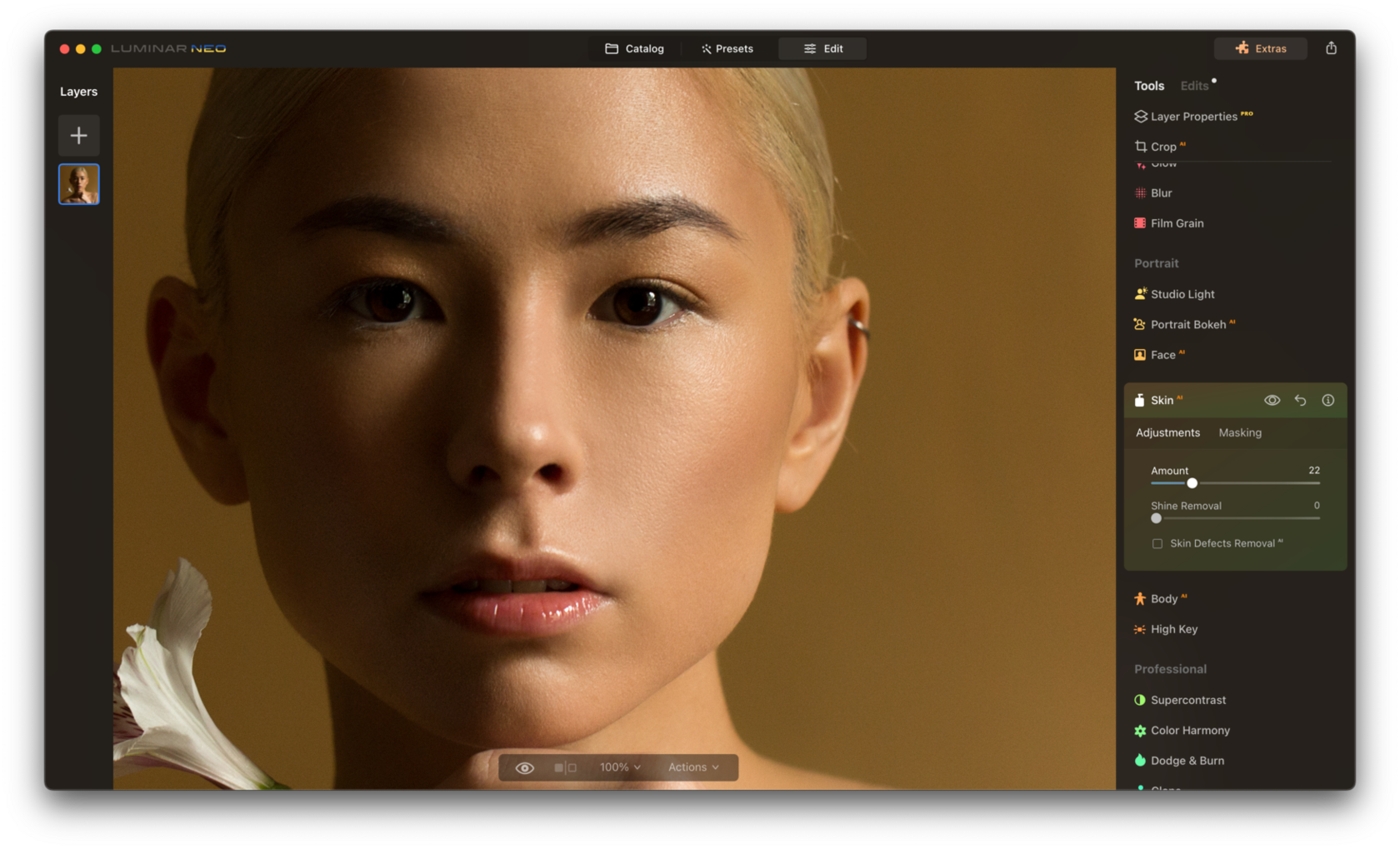This screenshot has width=1400, height=849.
Task: Select the portrait layer thumbnail
Action: 78,183
